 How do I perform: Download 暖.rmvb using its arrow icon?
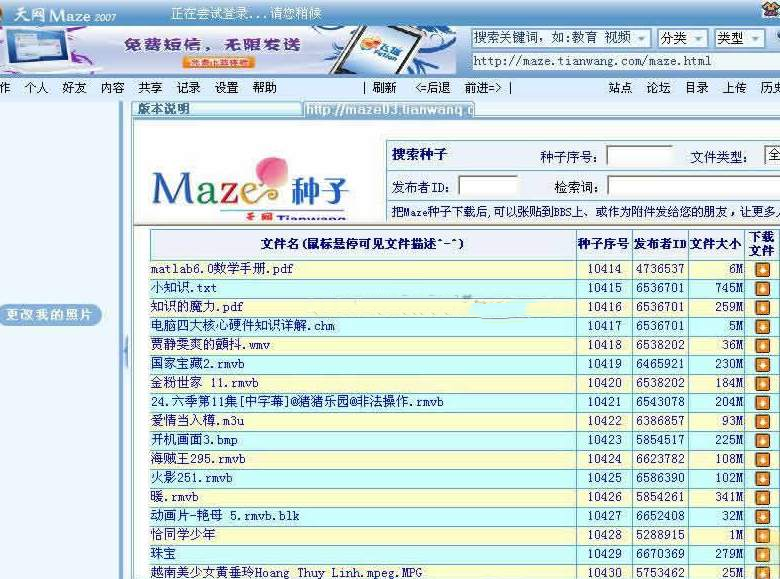[x=762, y=497]
